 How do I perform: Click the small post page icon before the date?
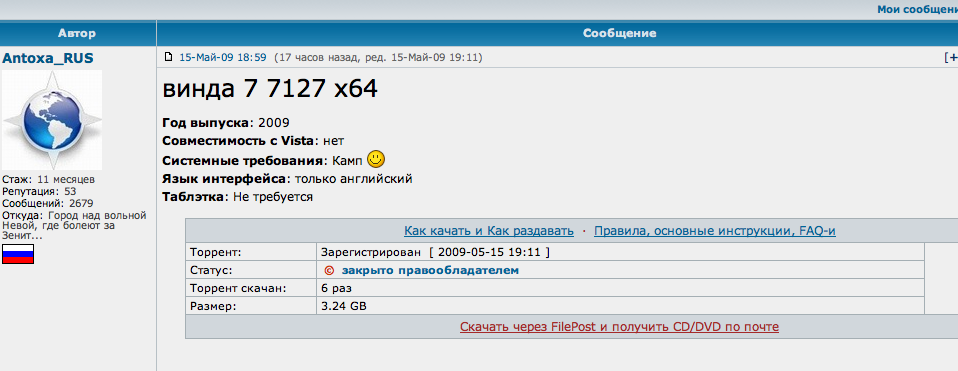click(x=169, y=57)
